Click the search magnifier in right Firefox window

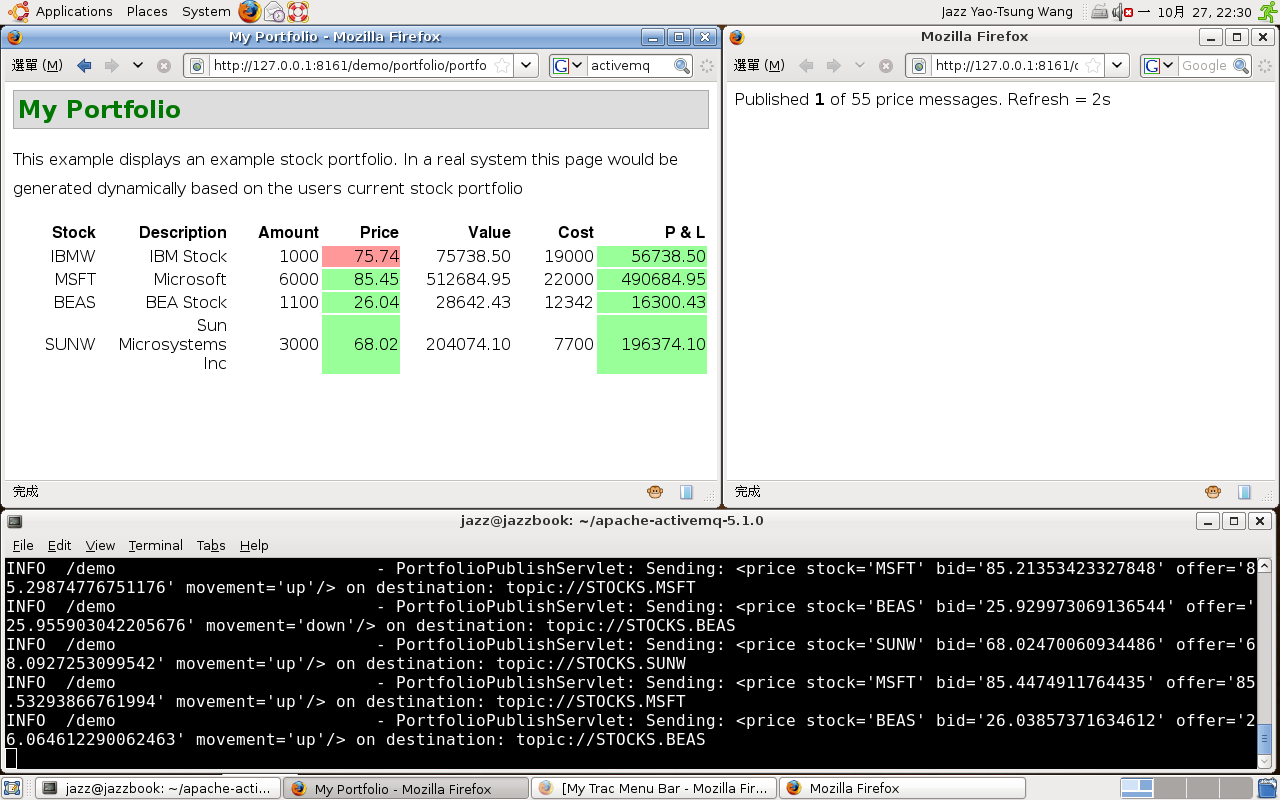(x=1241, y=66)
